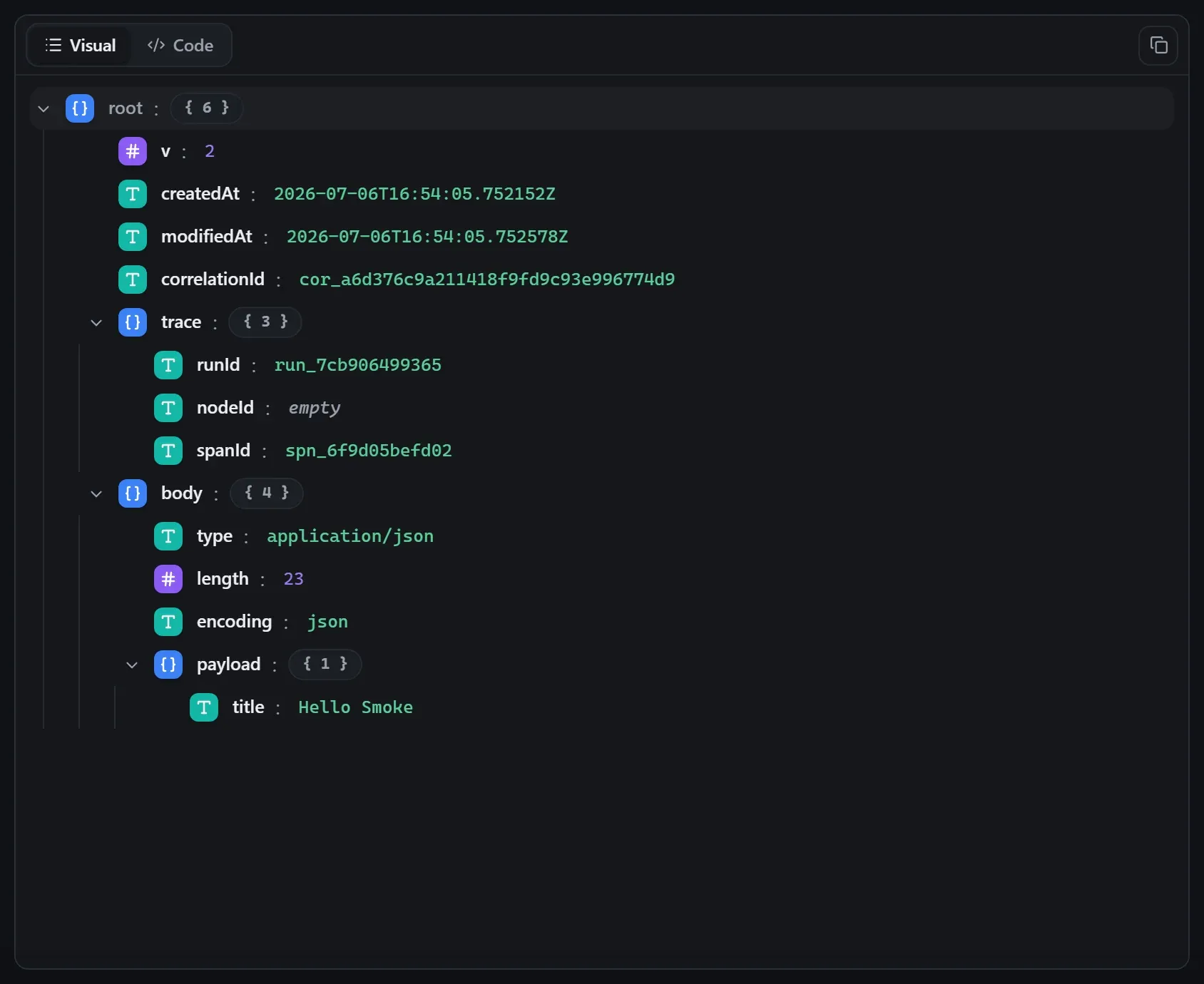This screenshot has height=984, width=1204.
Task: Select the title value Hello Smoke
Action: tap(356, 707)
